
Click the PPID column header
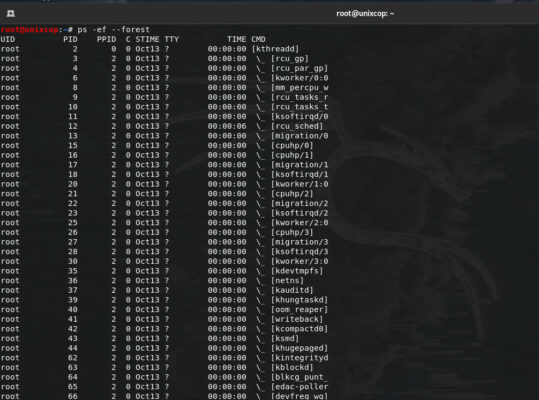coord(106,39)
